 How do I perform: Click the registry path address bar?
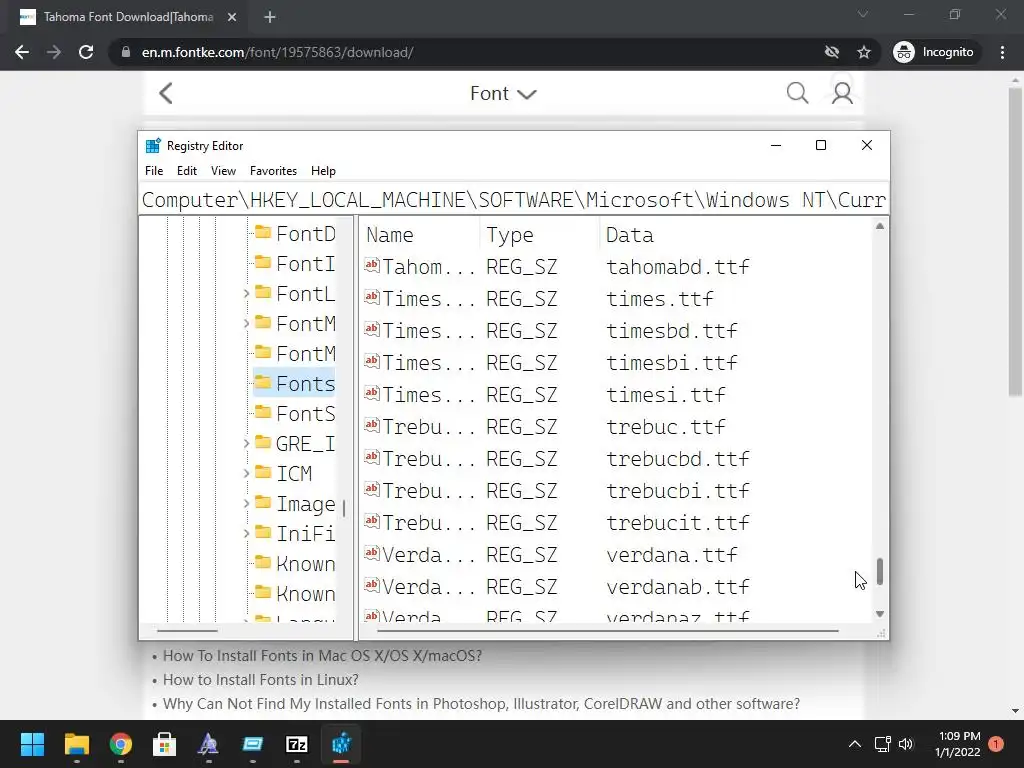click(513, 199)
